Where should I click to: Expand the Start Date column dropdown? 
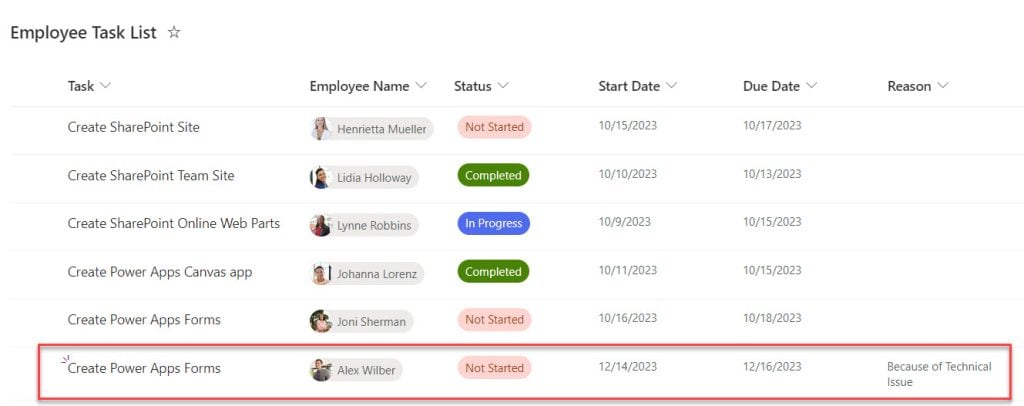click(x=671, y=86)
